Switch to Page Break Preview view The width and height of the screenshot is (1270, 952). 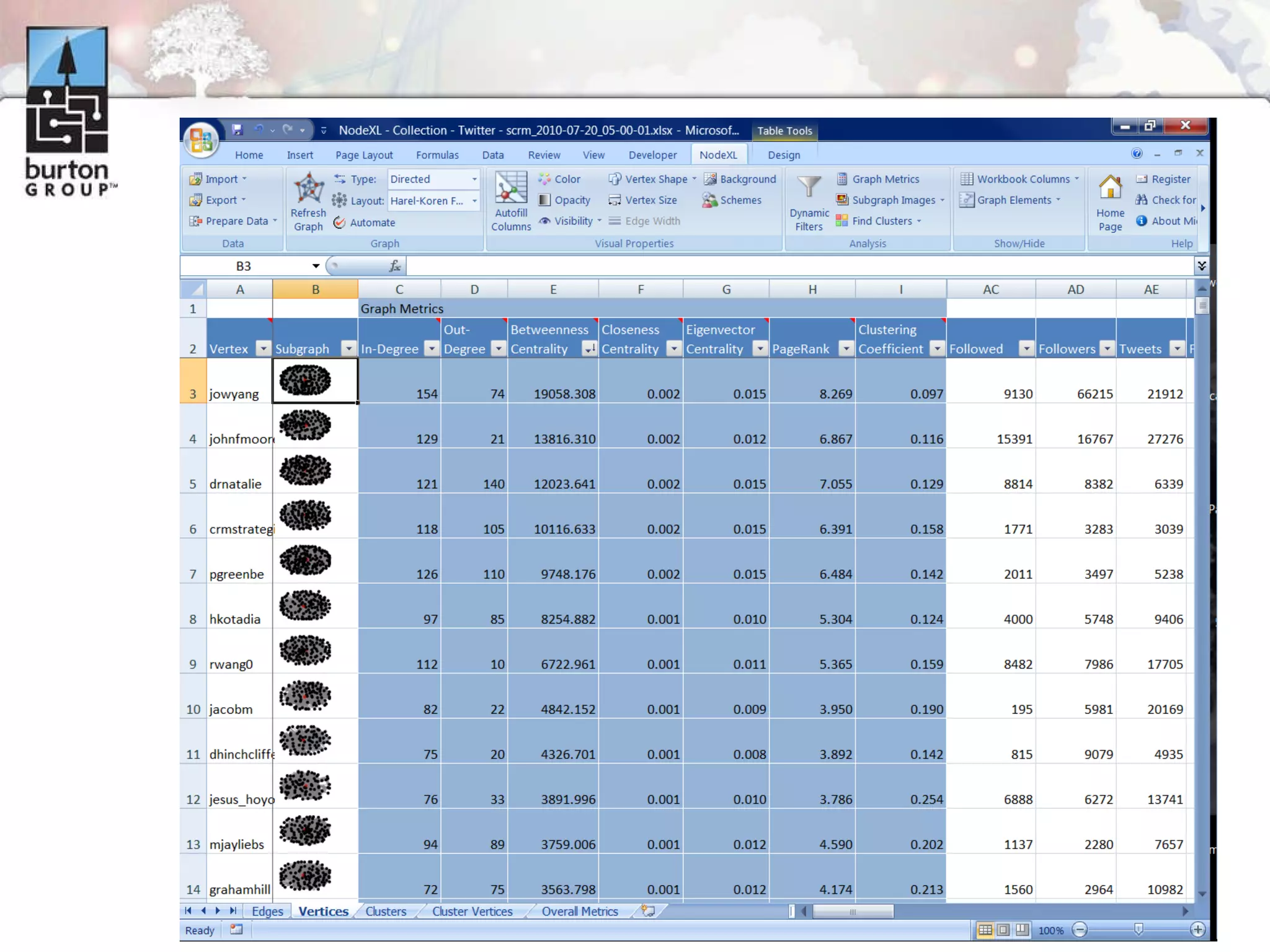1022,930
